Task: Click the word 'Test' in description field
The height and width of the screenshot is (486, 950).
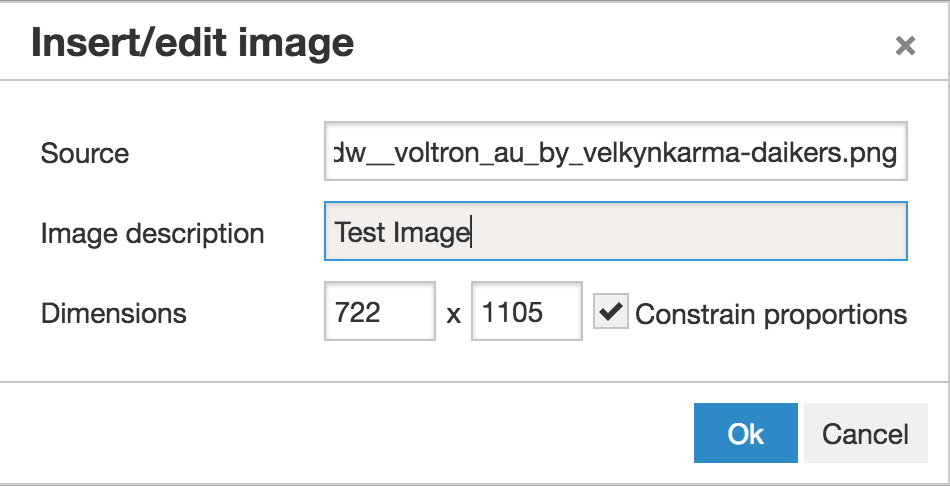Action: (x=361, y=233)
